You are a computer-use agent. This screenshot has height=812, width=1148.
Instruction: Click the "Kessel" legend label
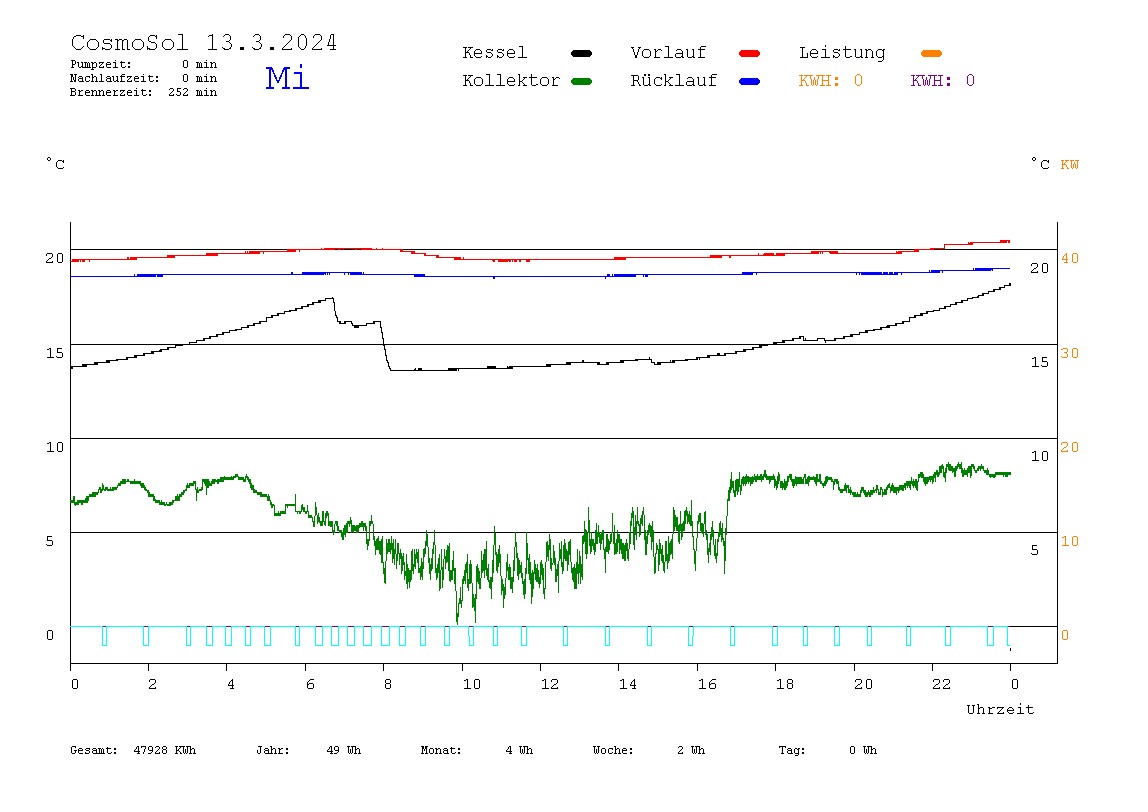pos(494,53)
